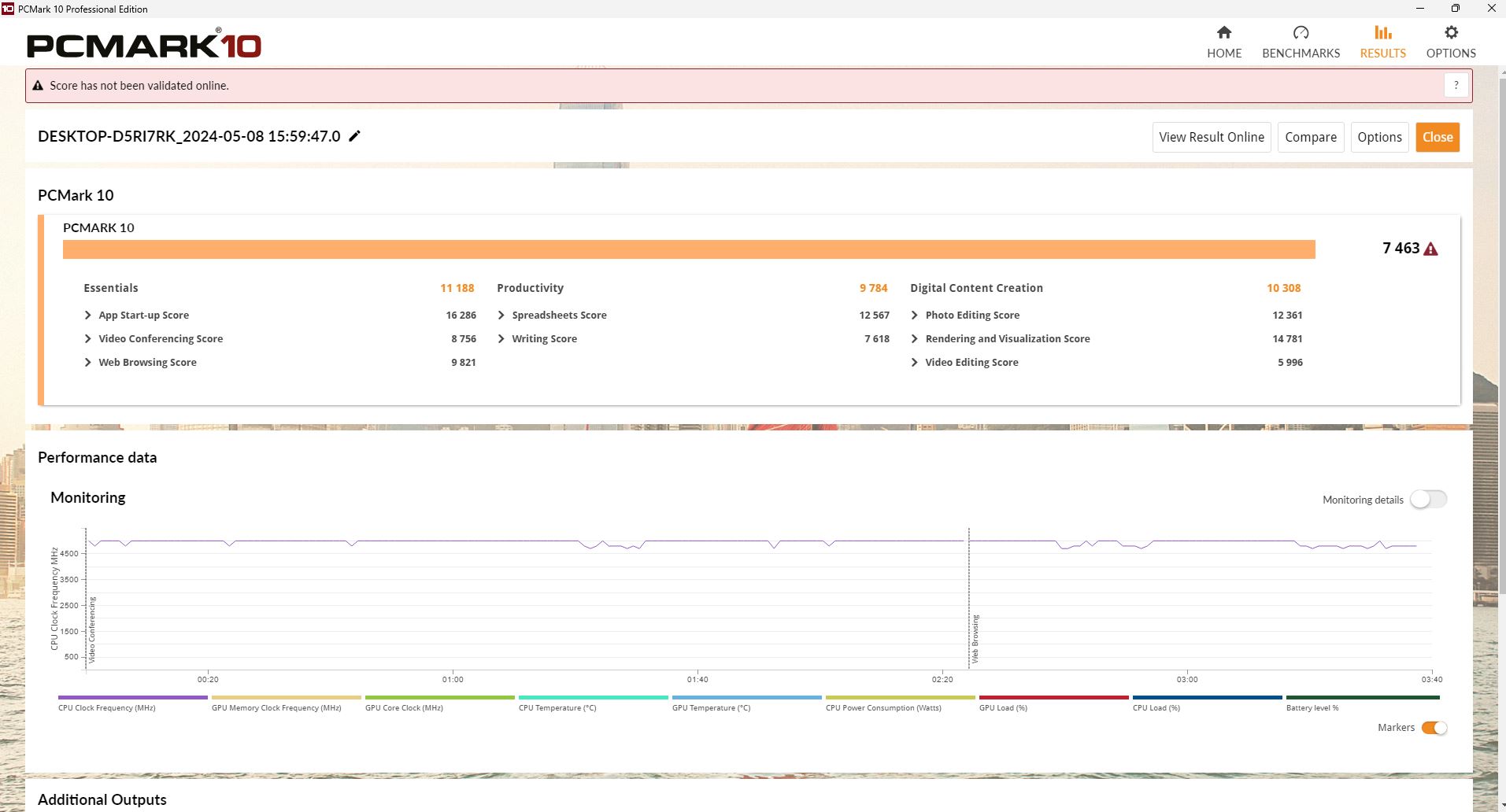The height and width of the screenshot is (812, 1506).
Task: Select GPU Memory Clock Frequency legend swatch
Action: point(287,697)
